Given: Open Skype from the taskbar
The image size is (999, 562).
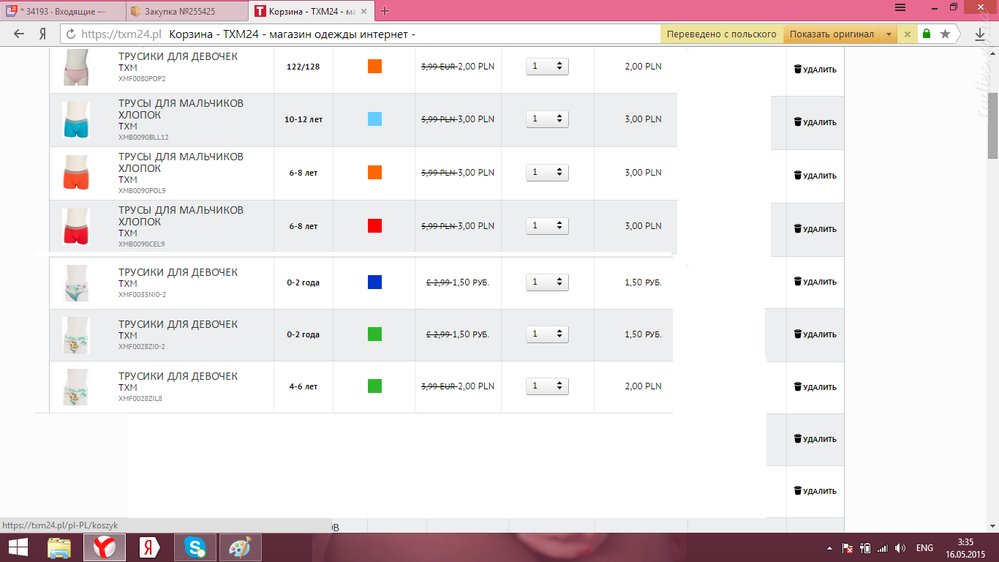Looking at the screenshot, I should (195, 547).
